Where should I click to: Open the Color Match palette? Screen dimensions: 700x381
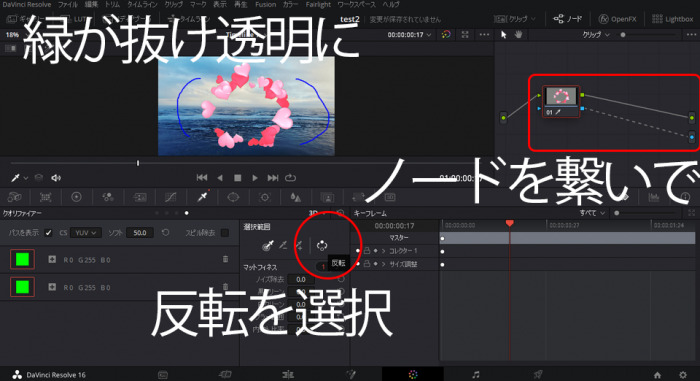46,197
